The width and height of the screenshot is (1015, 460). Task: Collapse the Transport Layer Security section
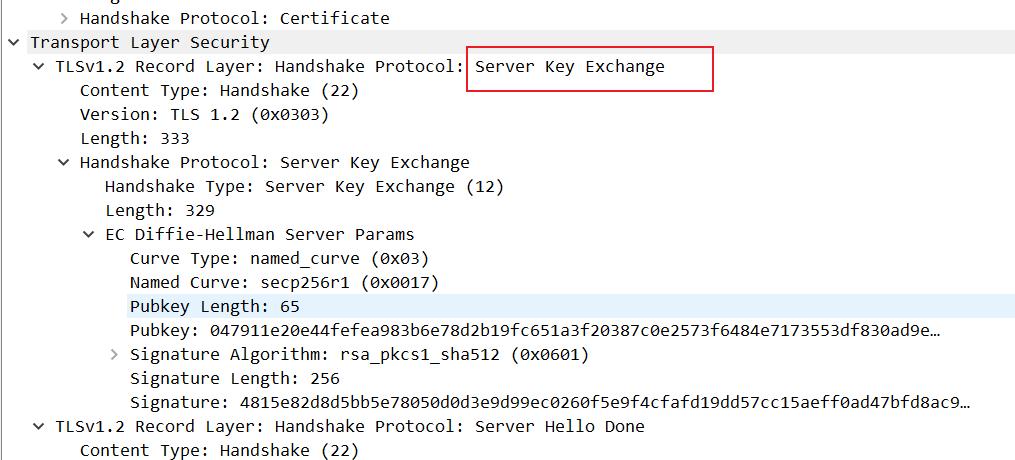[x=13, y=42]
